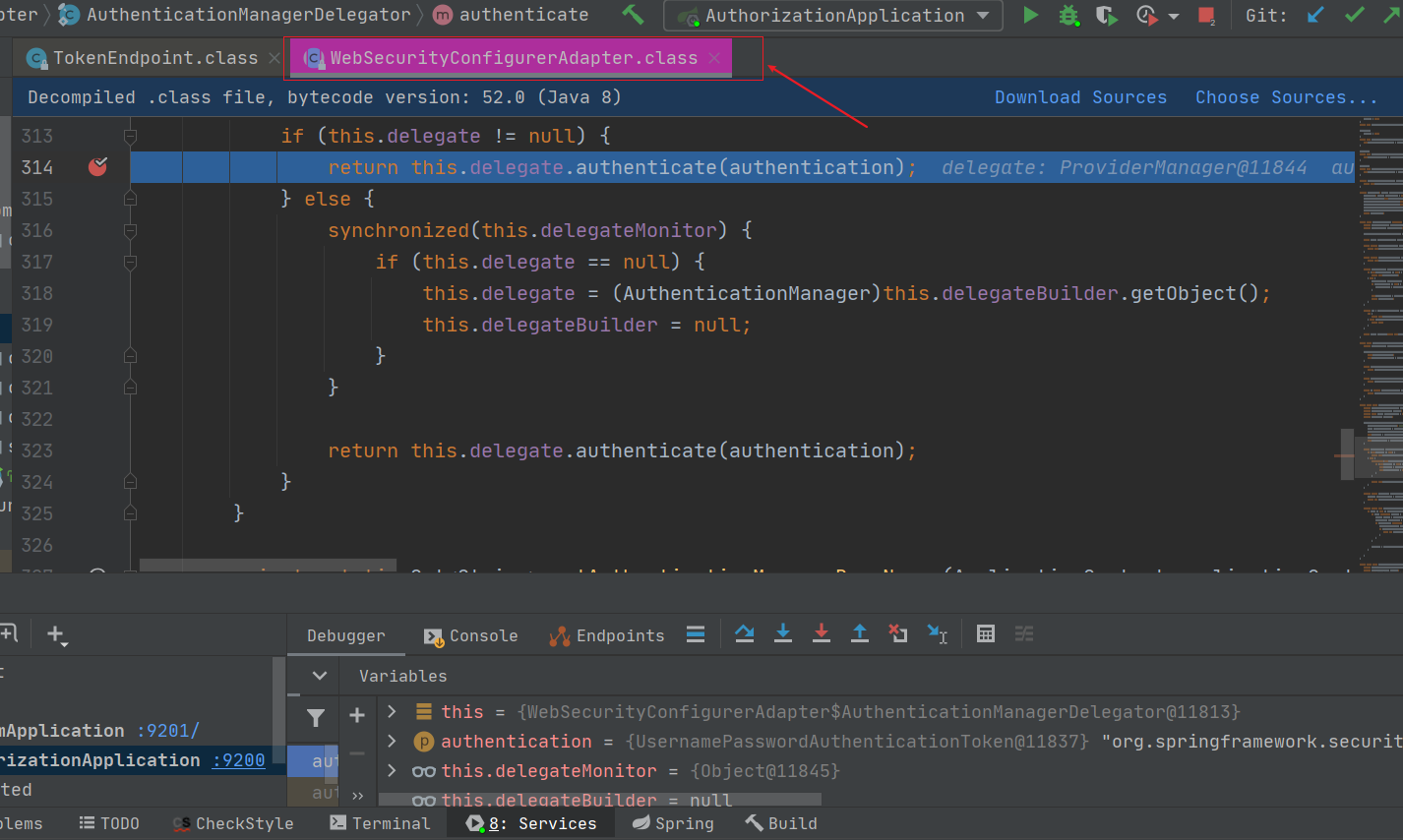
Task: Expand the 'authentication' variable node
Action: (x=392, y=741)
